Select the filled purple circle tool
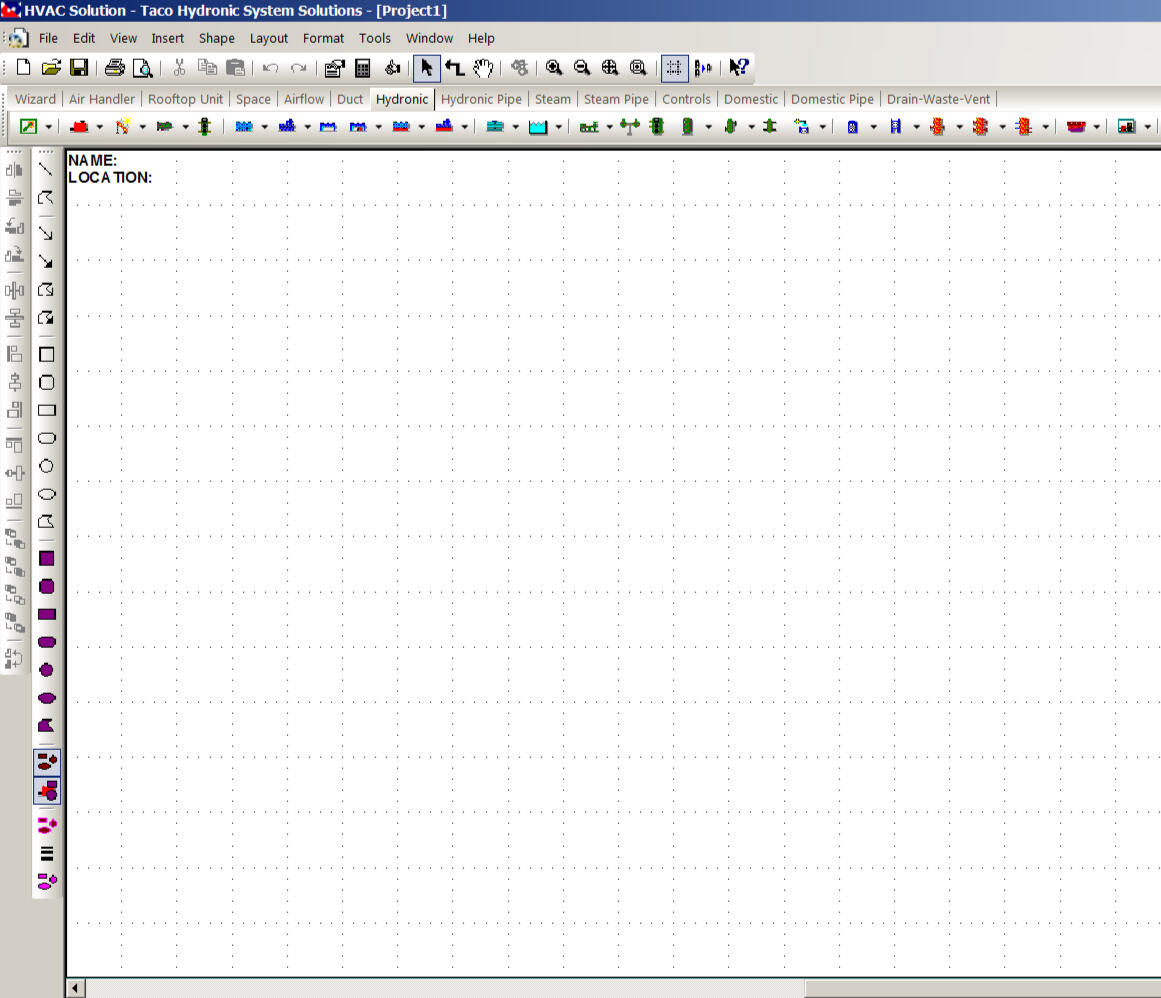This screenshot has width=1161, height=998. point(47,670)
